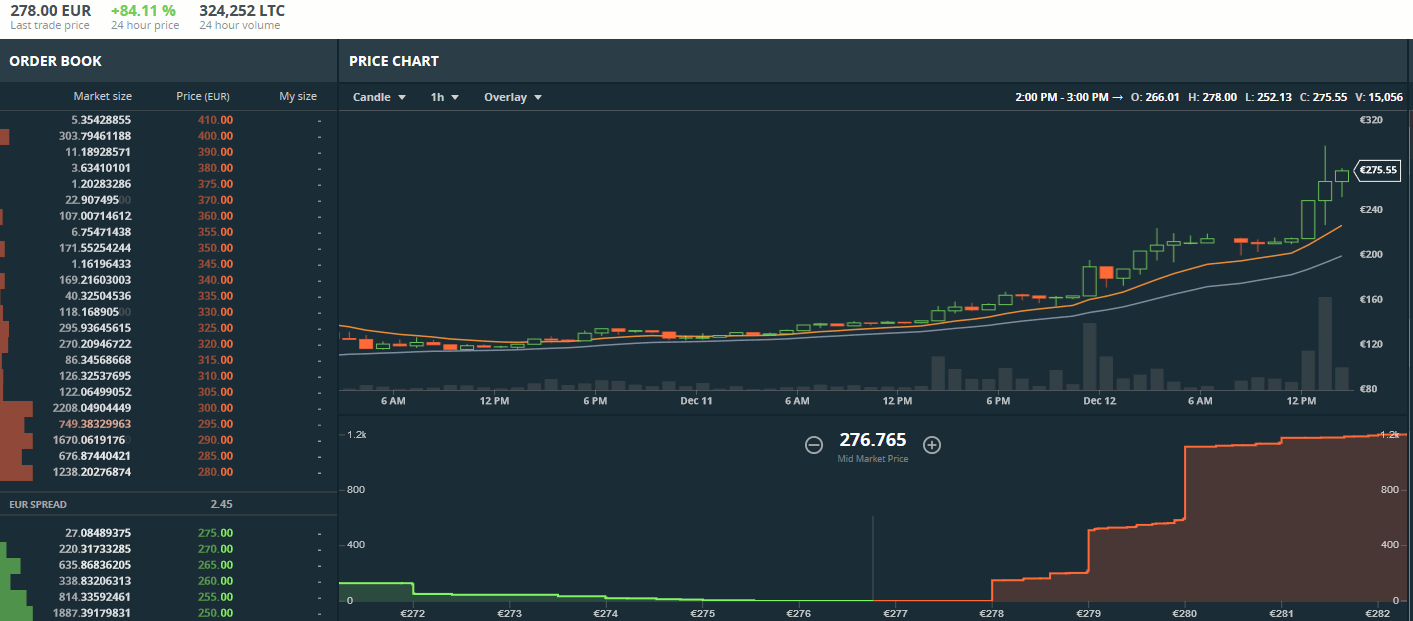Image resolution: width=1413 pixels, height=621 pixels.
Task: Click the 324,252 LTC 24 hour volume
Action: 242,11
